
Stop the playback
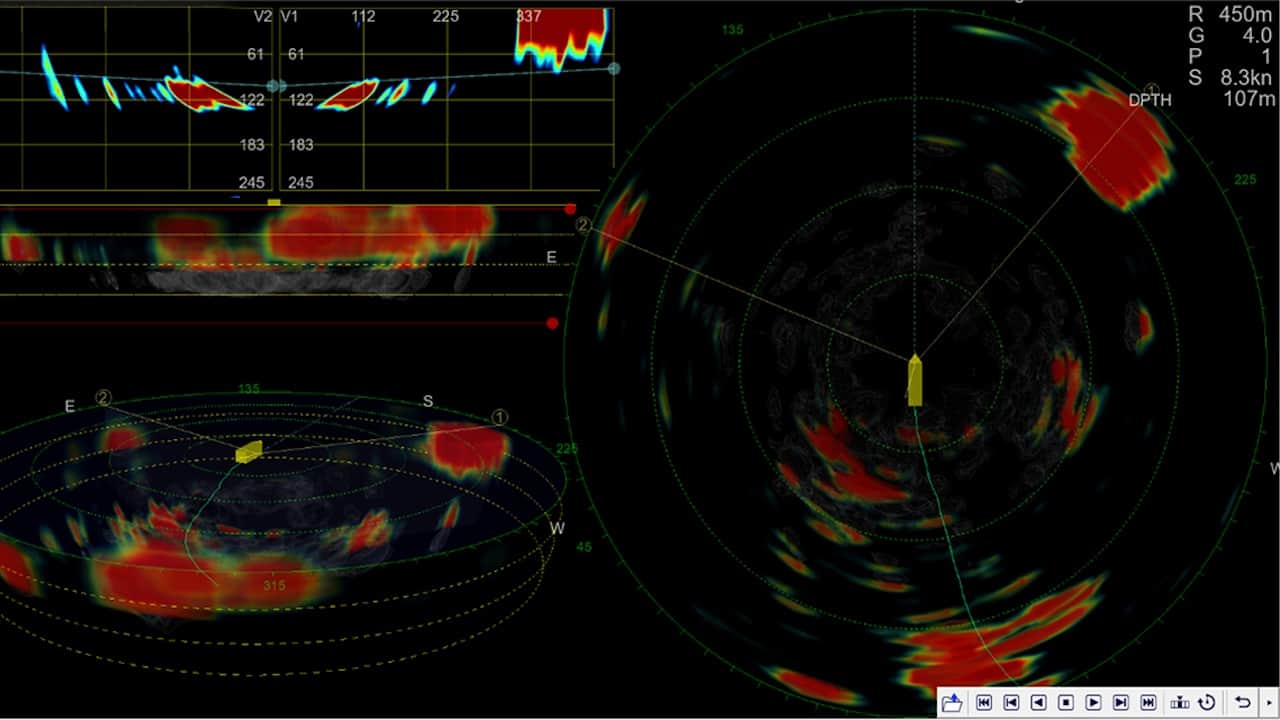tap(1068, 703)
